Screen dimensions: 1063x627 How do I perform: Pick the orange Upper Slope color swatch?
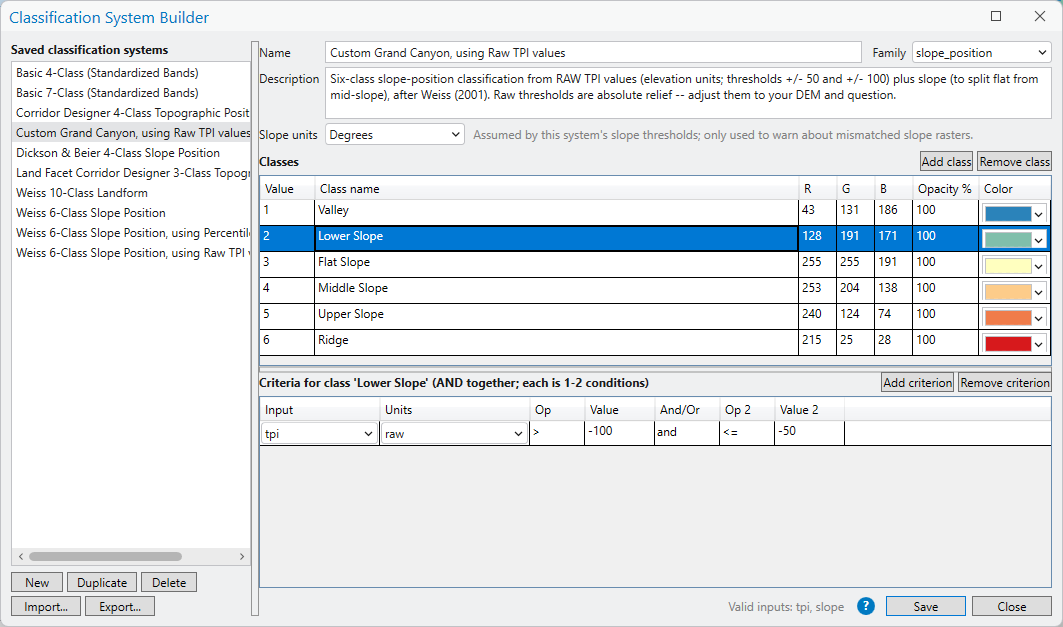tap(1008, 318)
